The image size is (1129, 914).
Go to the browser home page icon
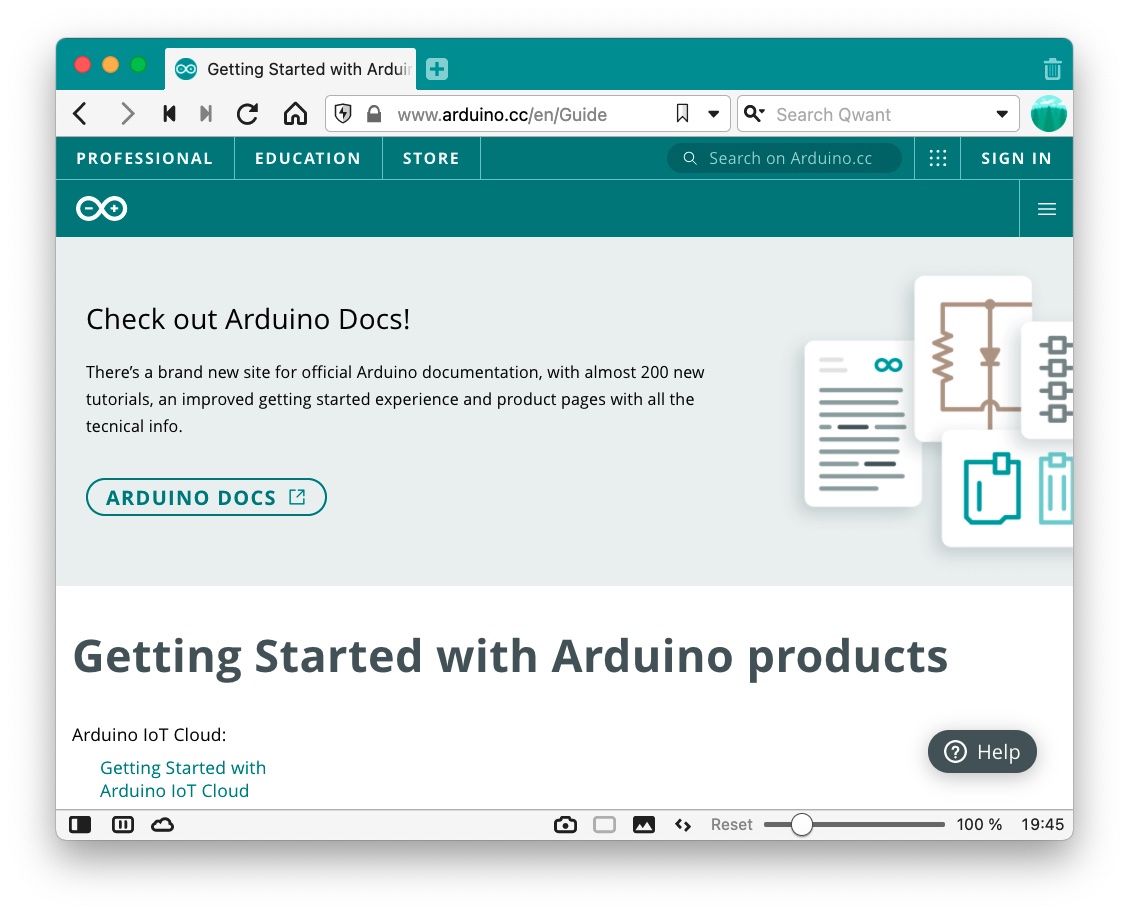[x=295, y=114]
